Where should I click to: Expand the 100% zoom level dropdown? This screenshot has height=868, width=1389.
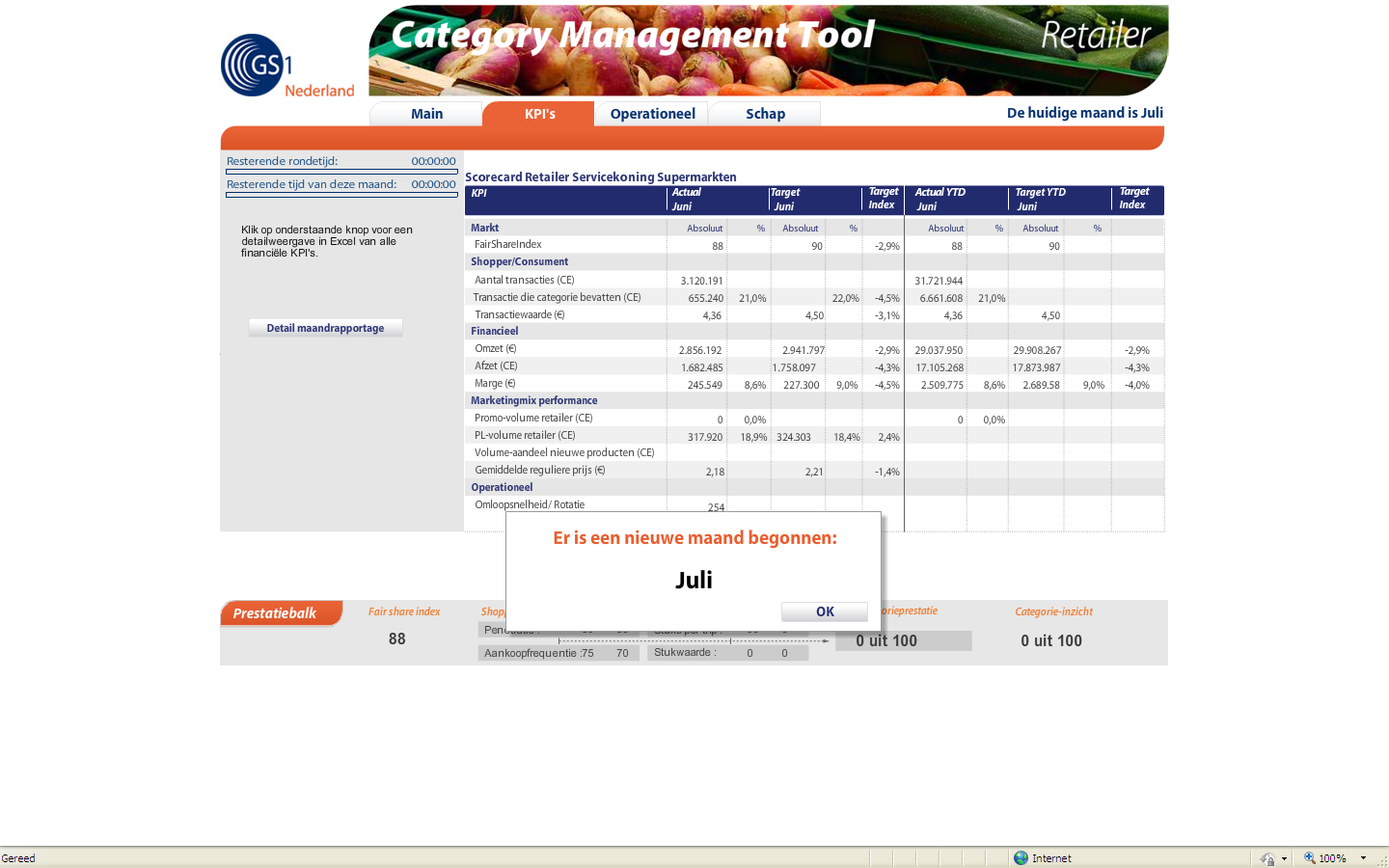pyautogui.click(x=1363, y=858)
